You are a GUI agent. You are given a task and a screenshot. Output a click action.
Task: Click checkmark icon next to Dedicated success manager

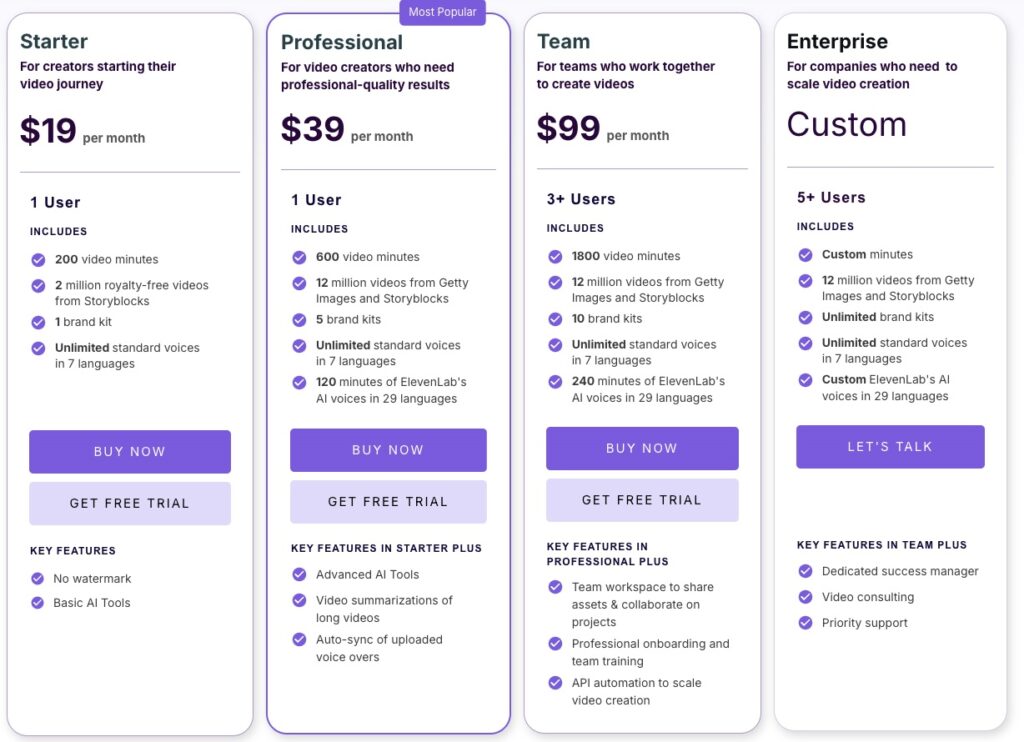pyautogui.click(x=805, y=571)
